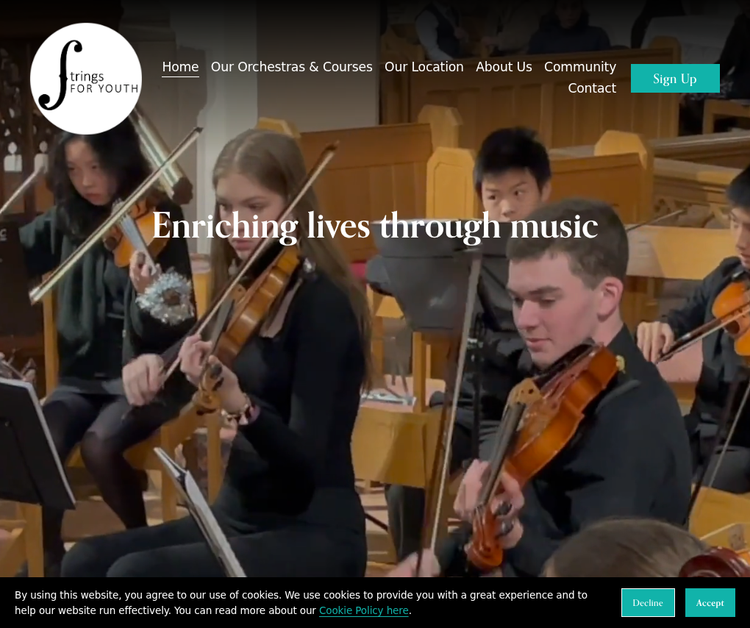Screen dimensions: 750x628
Task: Click the 'Enriching lives through music' heading
Action: tap(375, 226)
